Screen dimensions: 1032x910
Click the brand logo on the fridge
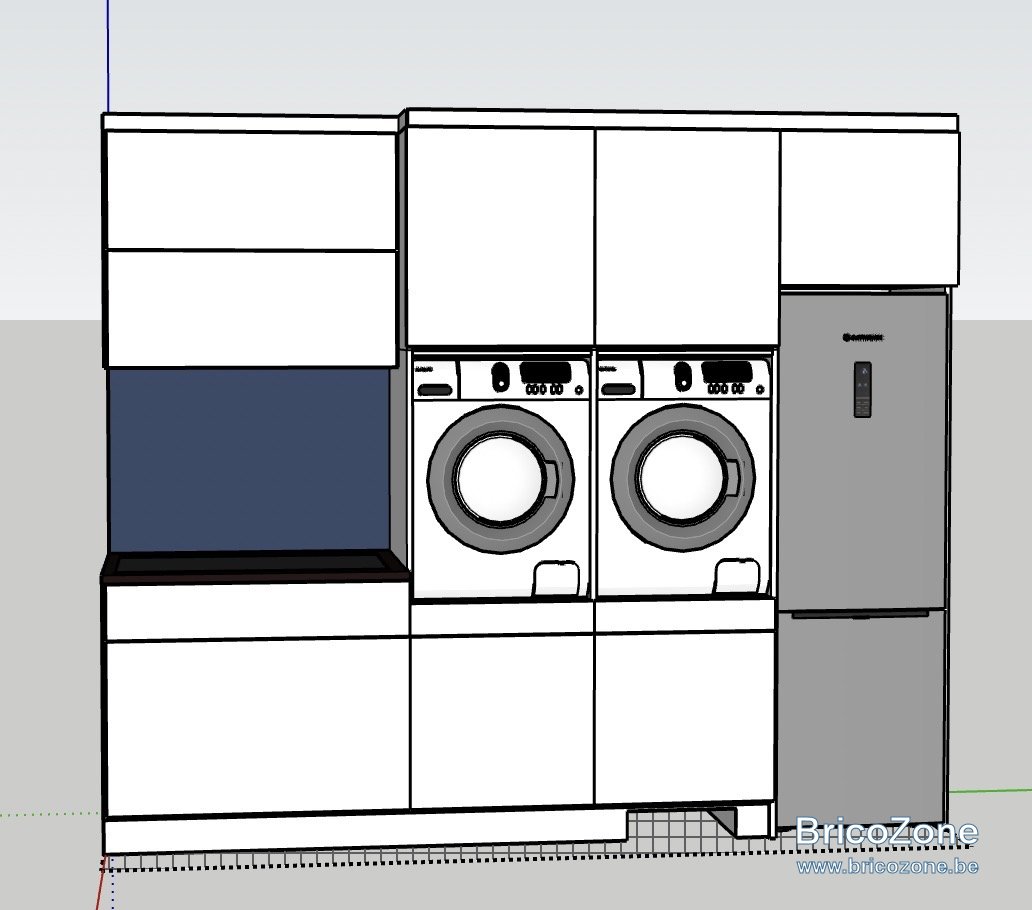pyautogui.click(x=863, y=338)
